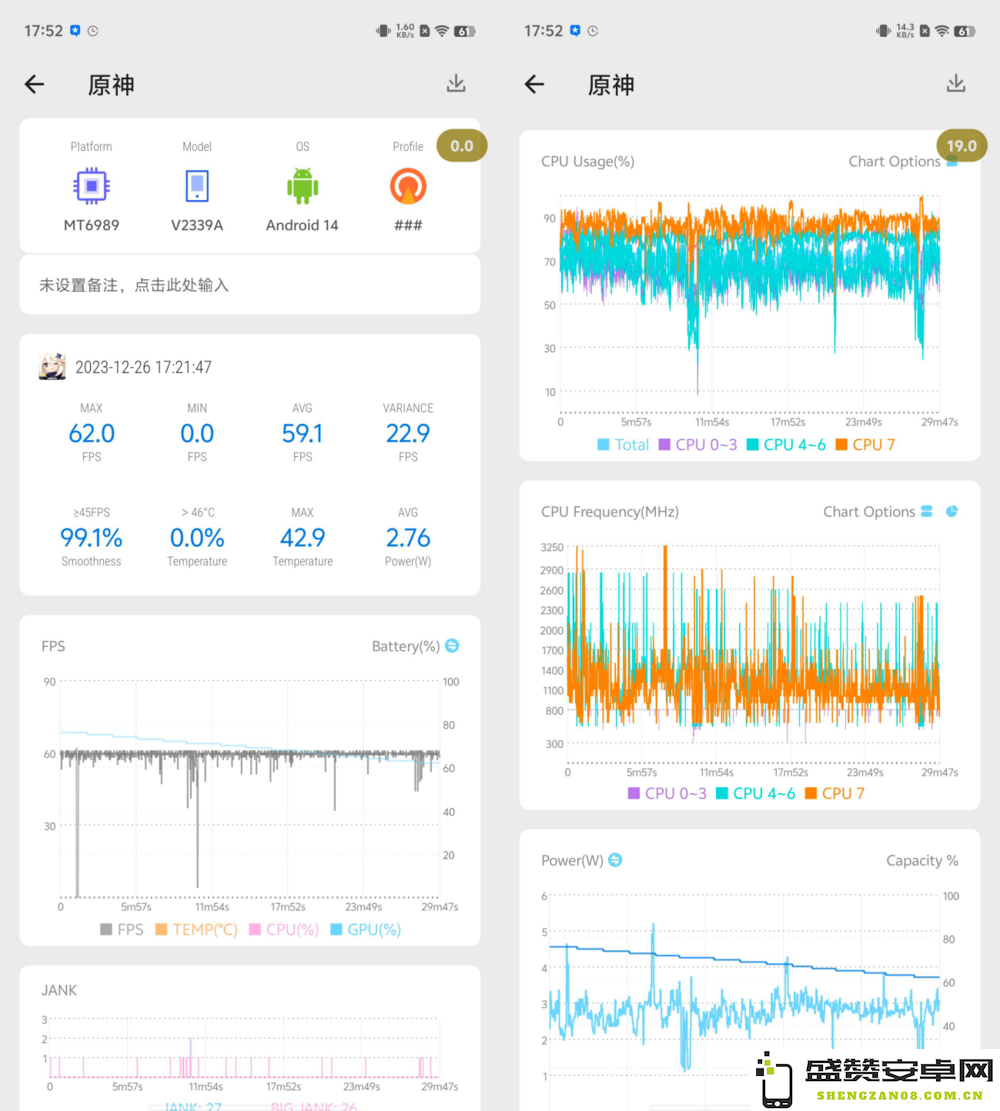Toggle the TEMP(°C) series in the legend
Screen dimensions: 1000x1111
coord(196,930)
